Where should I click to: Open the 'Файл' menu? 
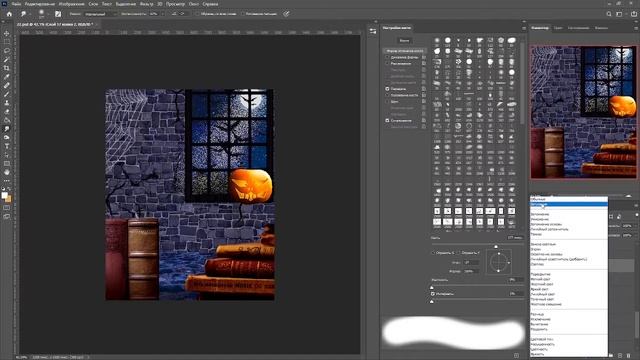tap(16, 4)
